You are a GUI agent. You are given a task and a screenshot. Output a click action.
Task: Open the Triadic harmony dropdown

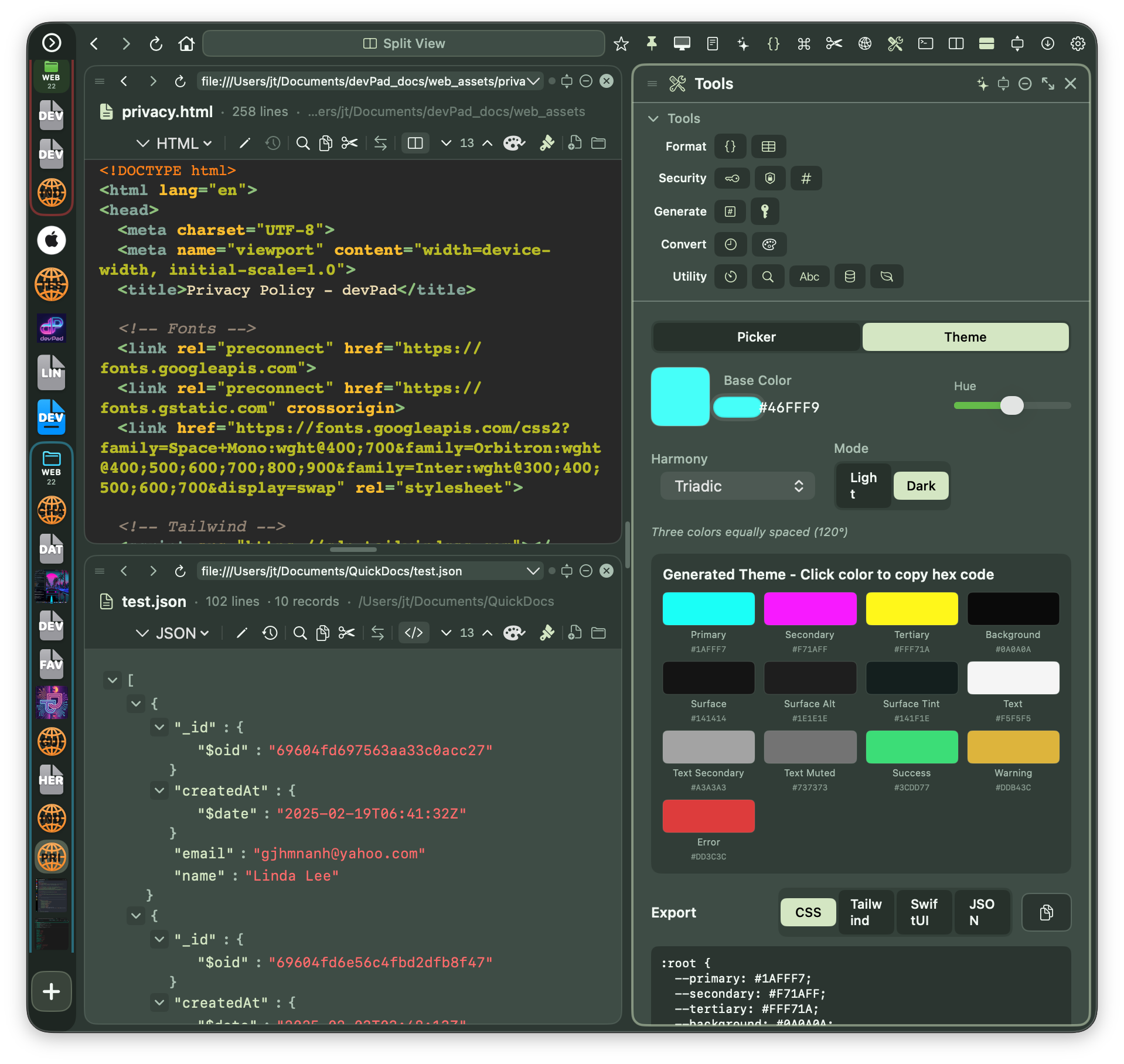737,486
